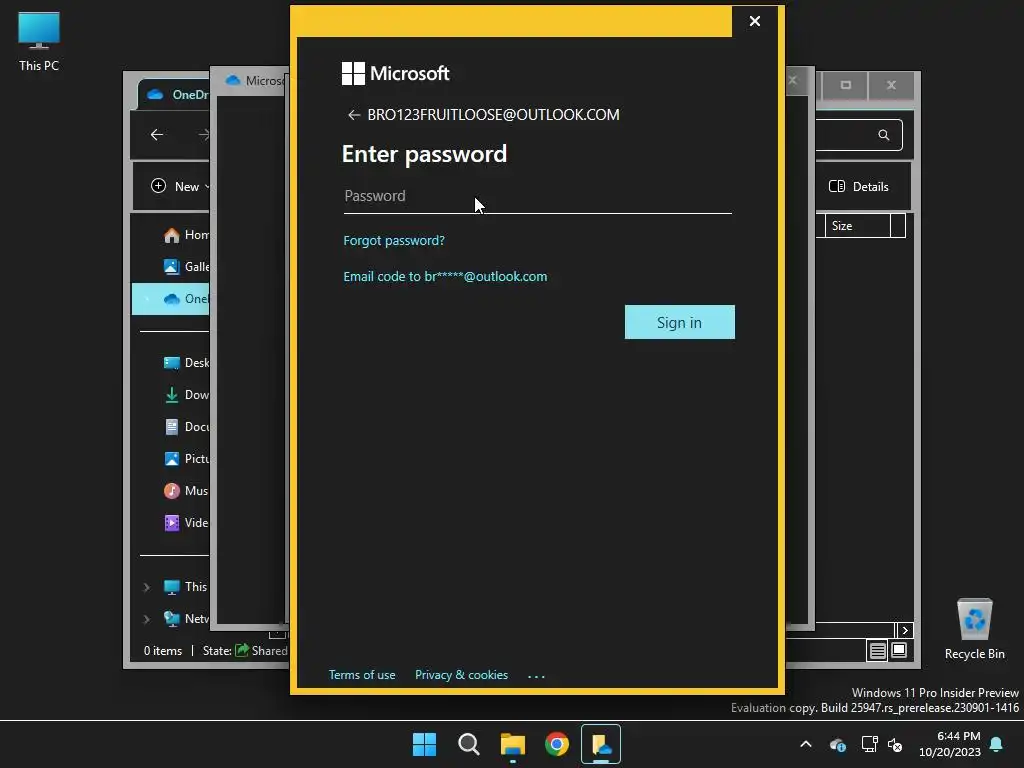Open File Explorer from the taskbar
The width and height of the screenshot is (1024, 768).
pyautogui.click(x=513, y=744)
